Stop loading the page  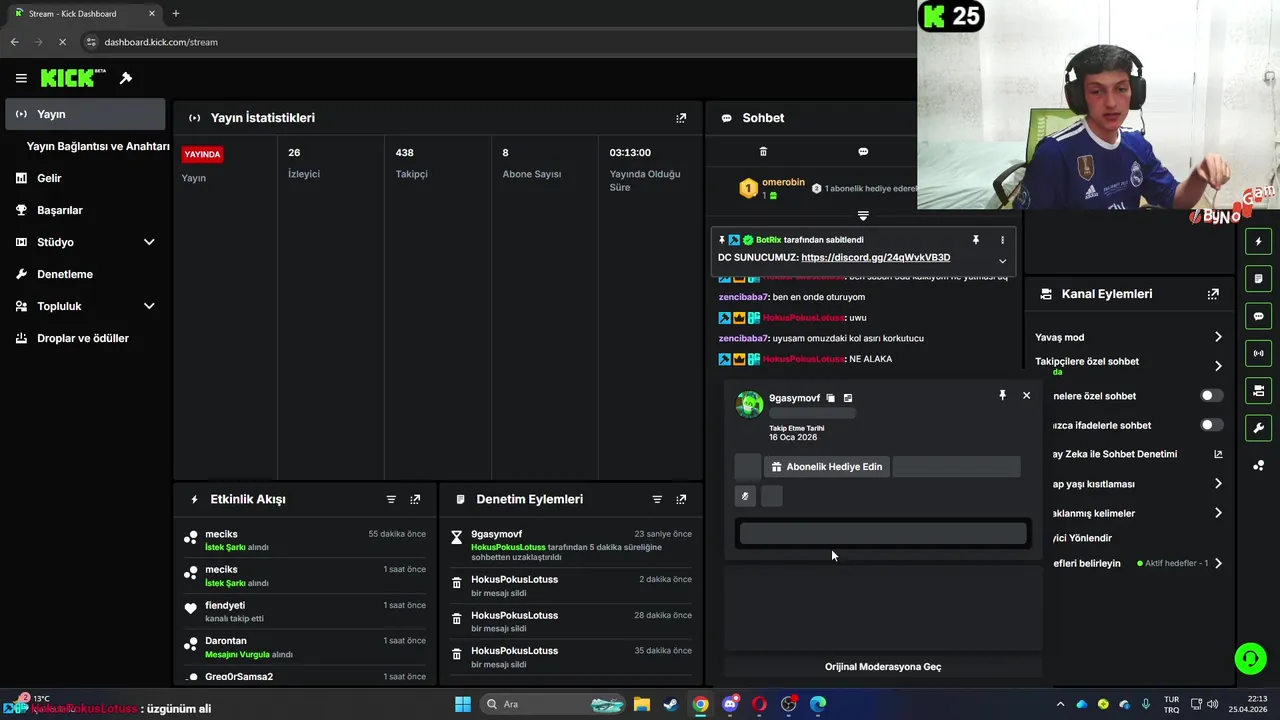(x=62, y=42)
